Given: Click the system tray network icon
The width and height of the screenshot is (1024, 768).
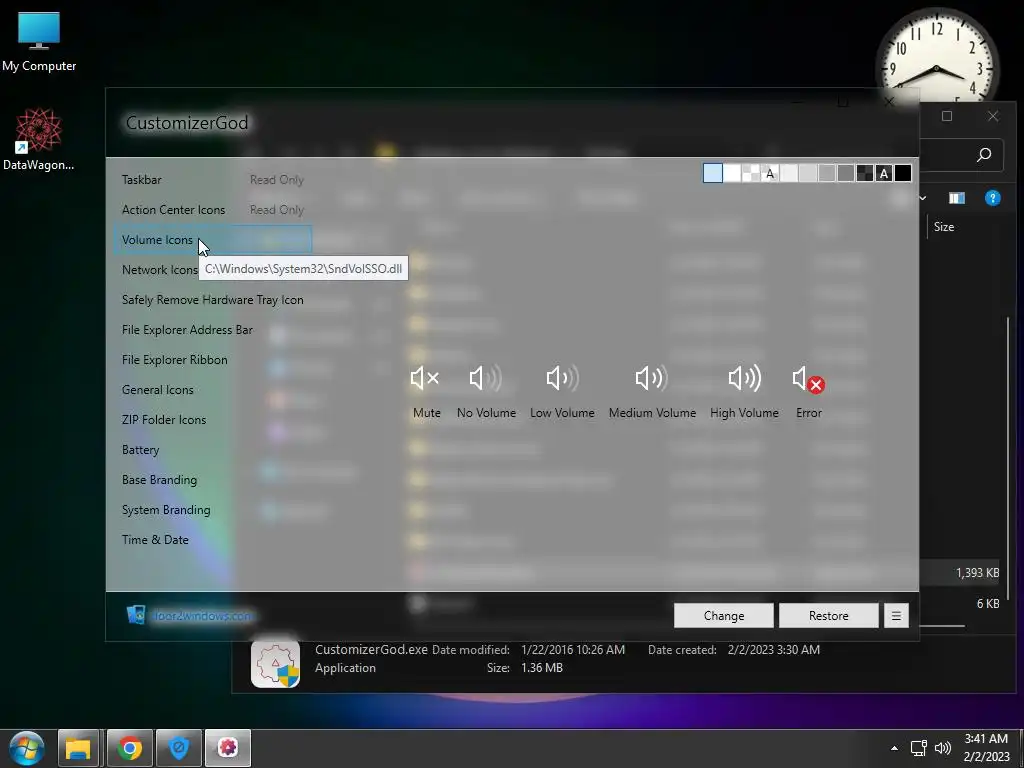Looking at the screenshot, I should coord(919,748).
